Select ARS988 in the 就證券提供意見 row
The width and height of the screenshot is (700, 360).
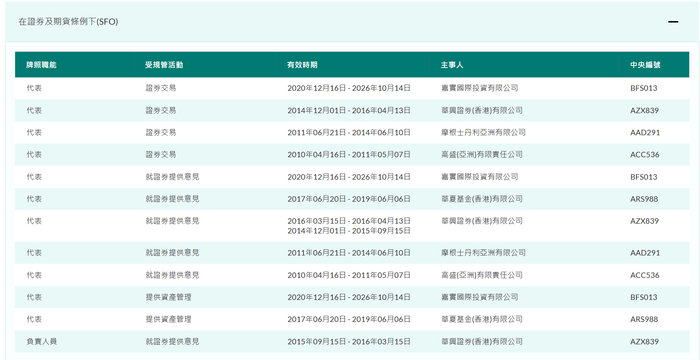(644, 199)
